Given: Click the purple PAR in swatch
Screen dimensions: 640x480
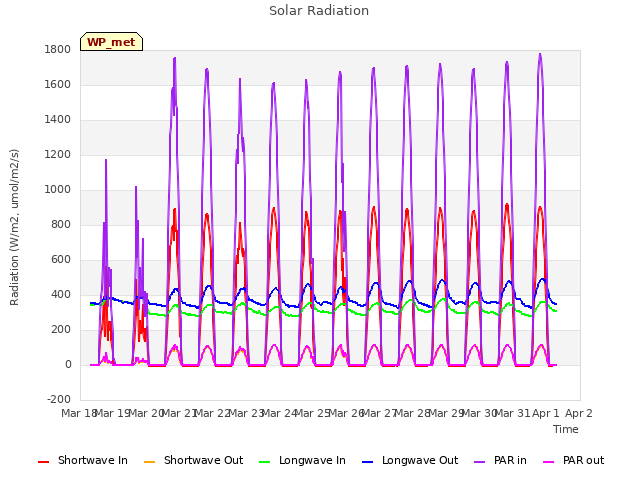Looking at the screenshot, I should 480,462.
